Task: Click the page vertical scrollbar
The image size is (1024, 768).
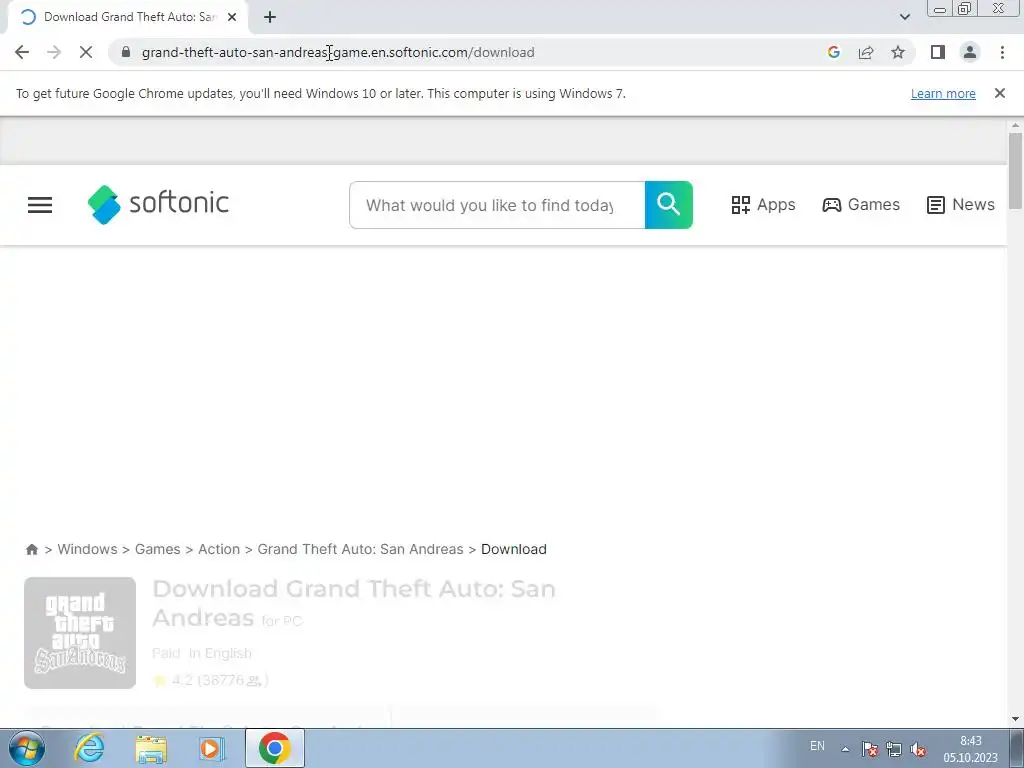Action: coord(1015,171)
